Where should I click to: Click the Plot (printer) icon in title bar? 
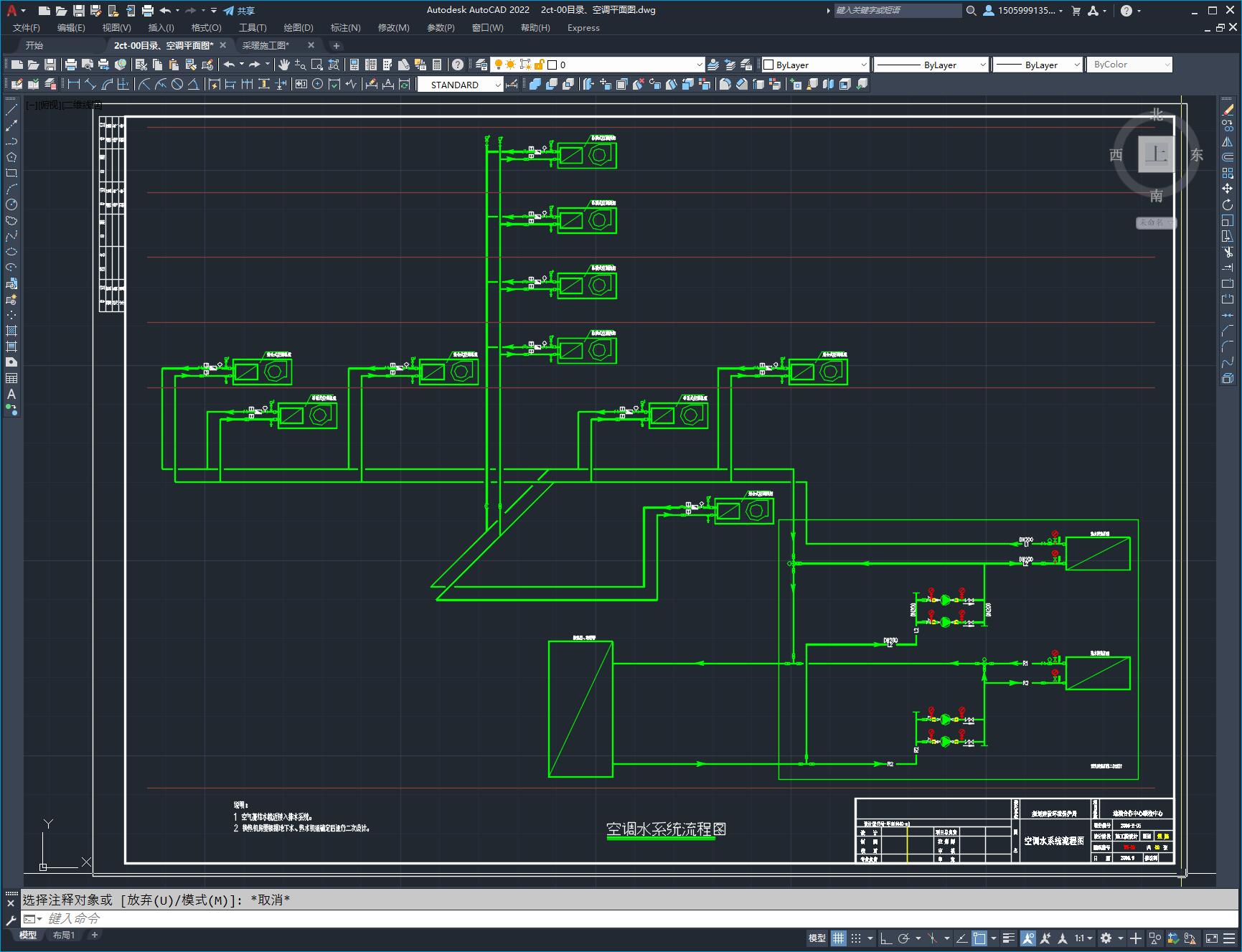click(148, 11)
